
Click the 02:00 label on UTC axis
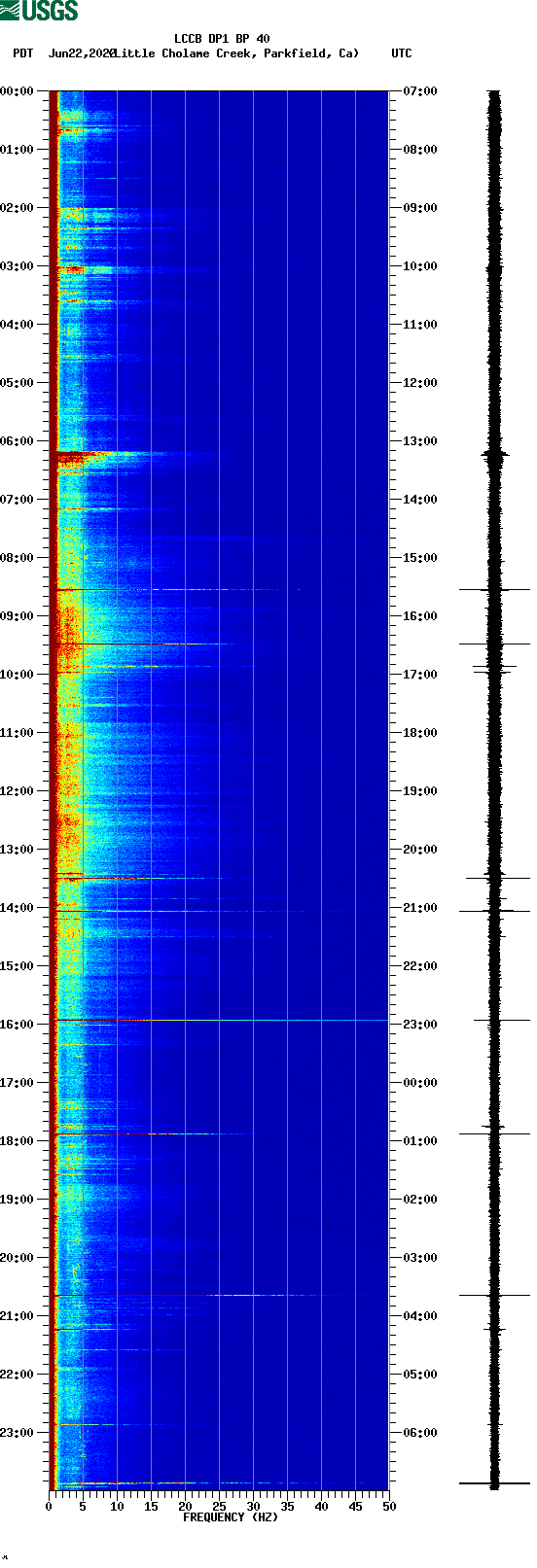pyautogui.click(x=420, y=1200)
